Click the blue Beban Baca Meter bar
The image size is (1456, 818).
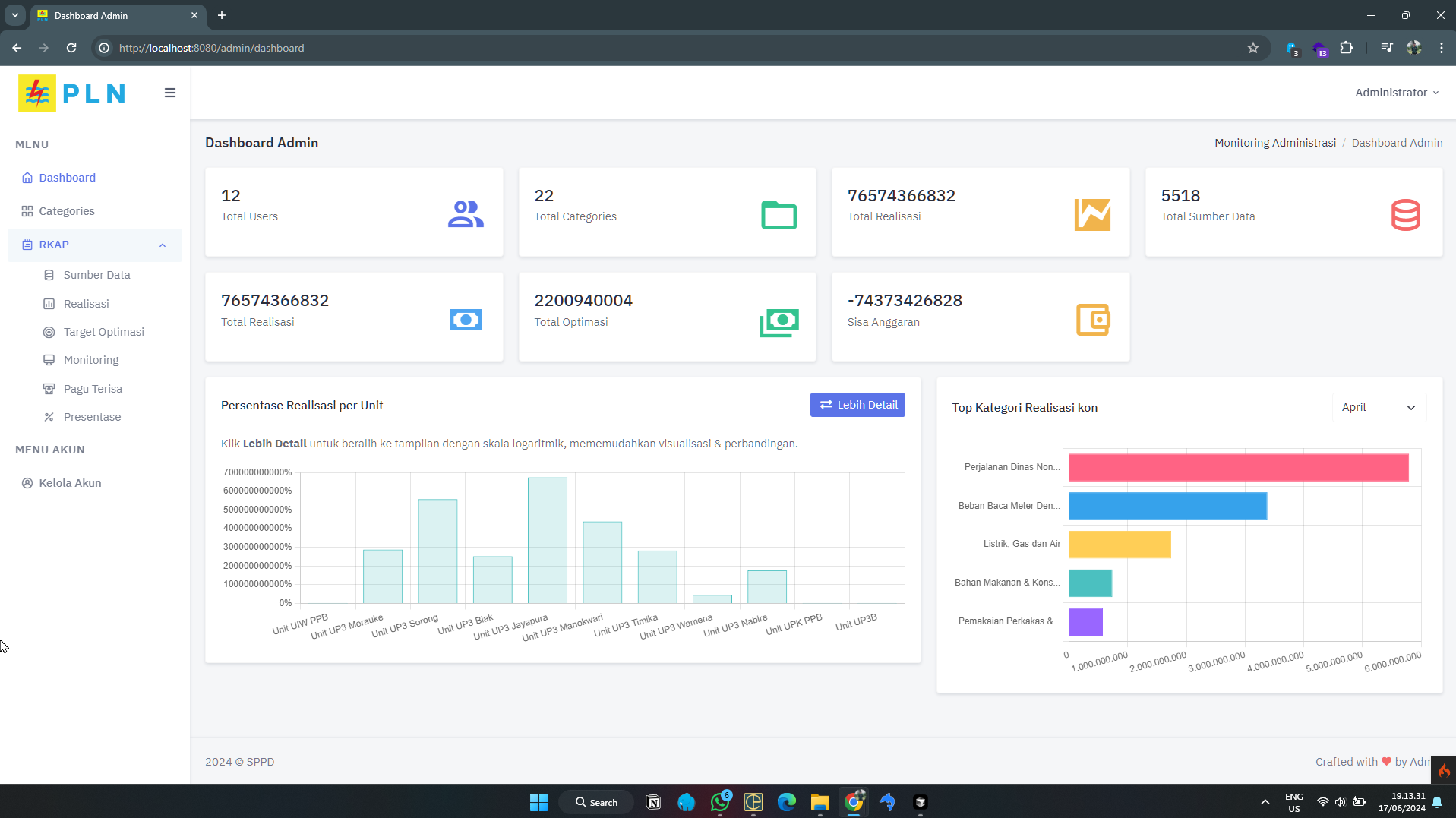click(1168, 506)
